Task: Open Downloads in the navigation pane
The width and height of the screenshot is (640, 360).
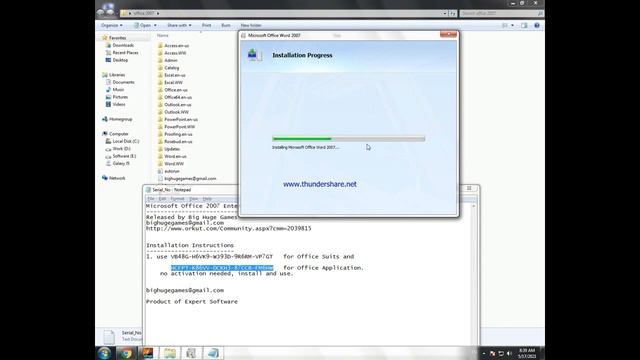Action: point(123,45)
